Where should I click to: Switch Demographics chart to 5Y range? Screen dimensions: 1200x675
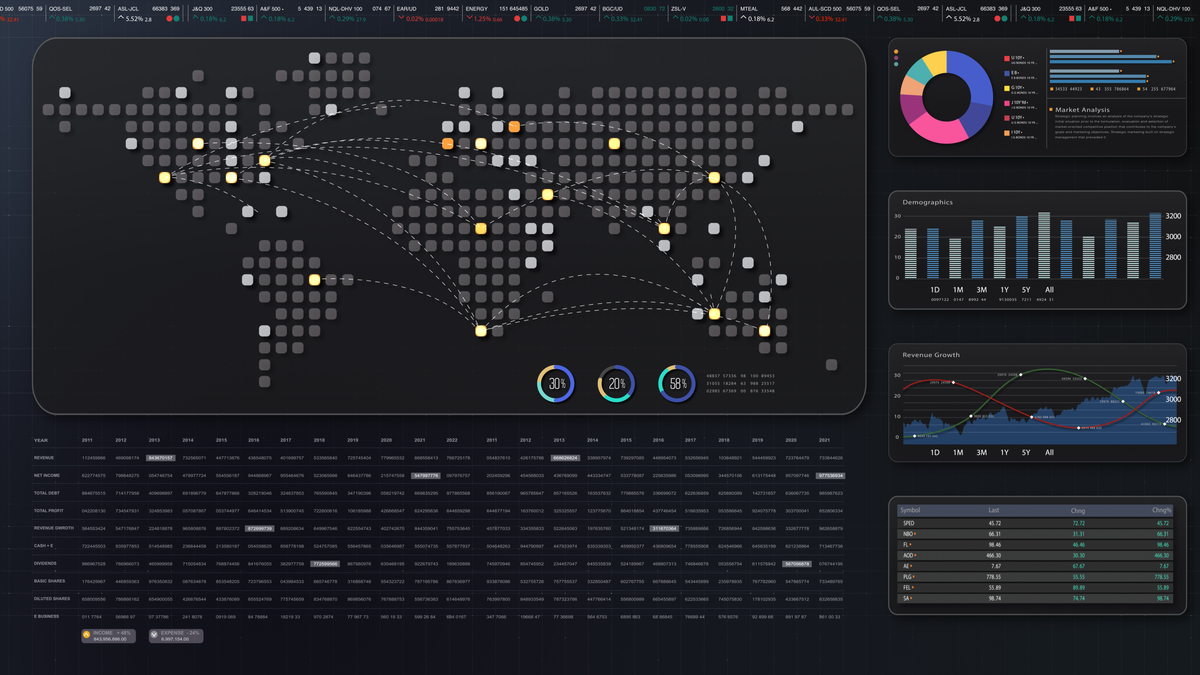pos(1026,290)
